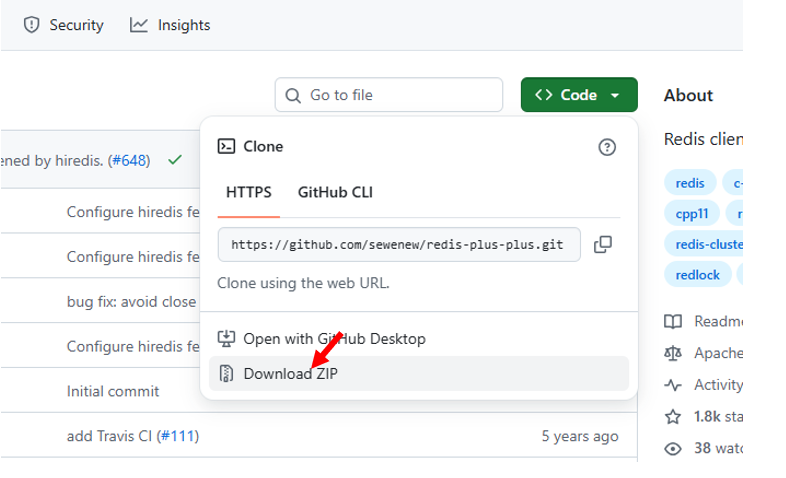
Task: Click the license scales icon
Action: [x=673, y=353]
